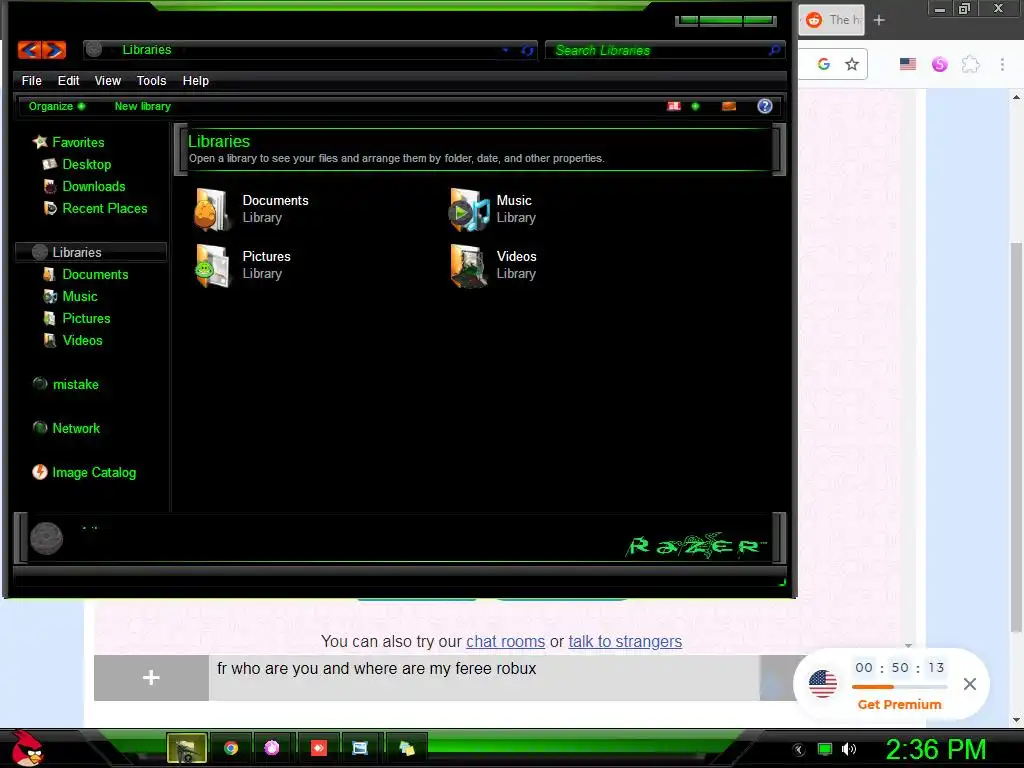
Task: Click the chat message text box
Action: [x=484, y=678]
